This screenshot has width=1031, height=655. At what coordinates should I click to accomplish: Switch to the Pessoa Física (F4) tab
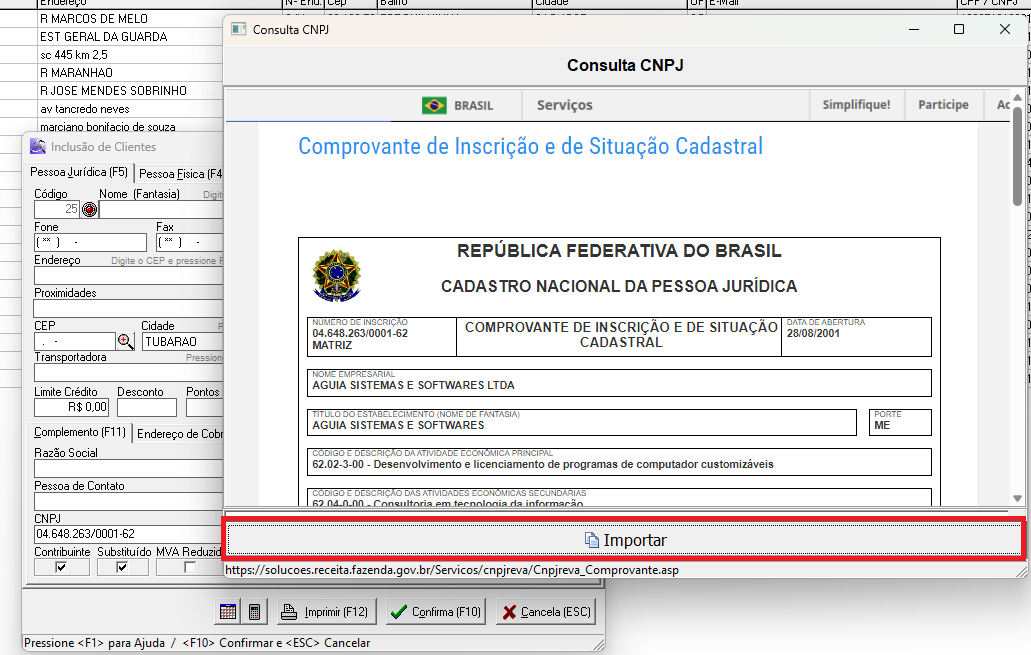tap(180, 174)
